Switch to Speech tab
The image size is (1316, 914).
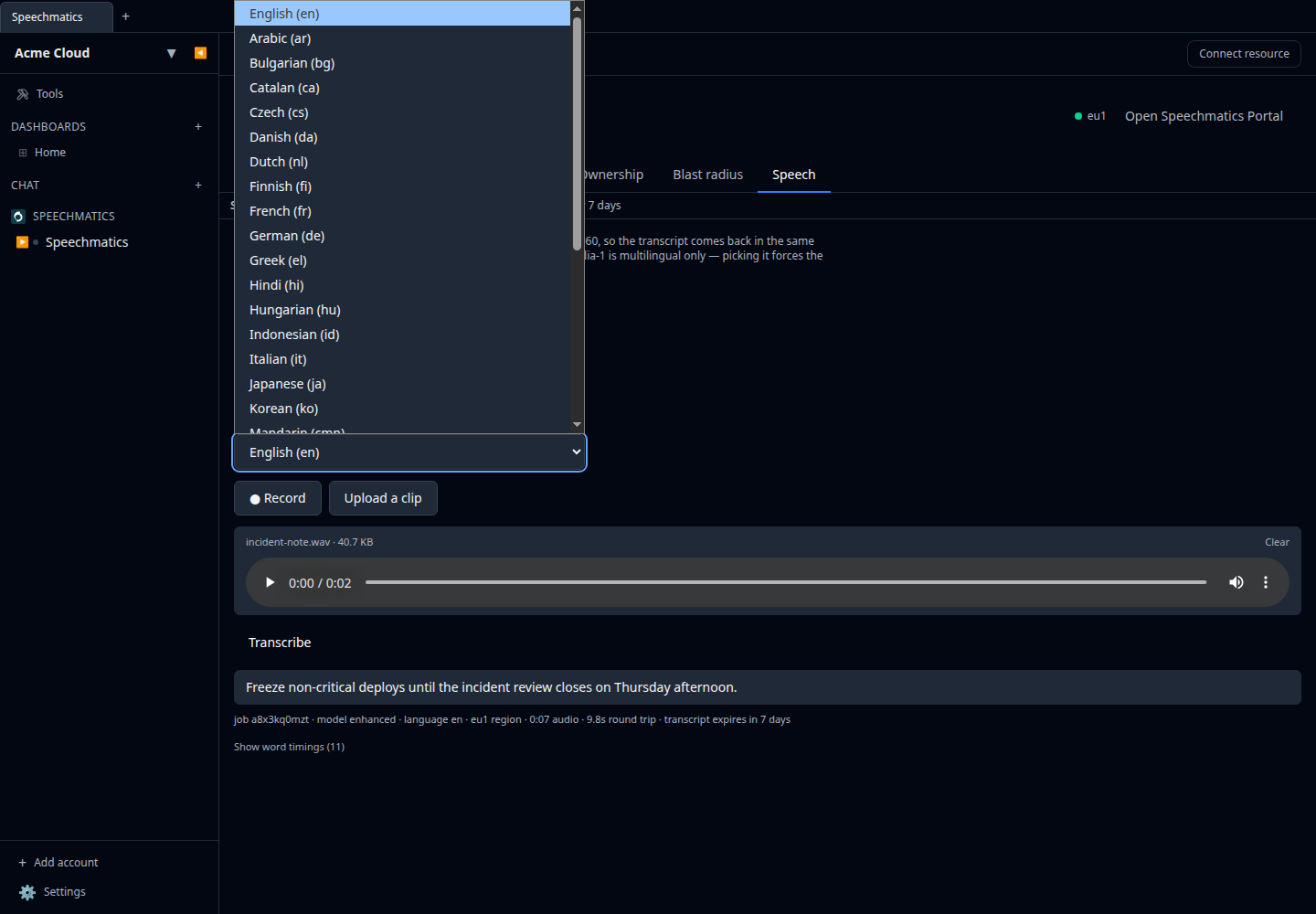794,175
